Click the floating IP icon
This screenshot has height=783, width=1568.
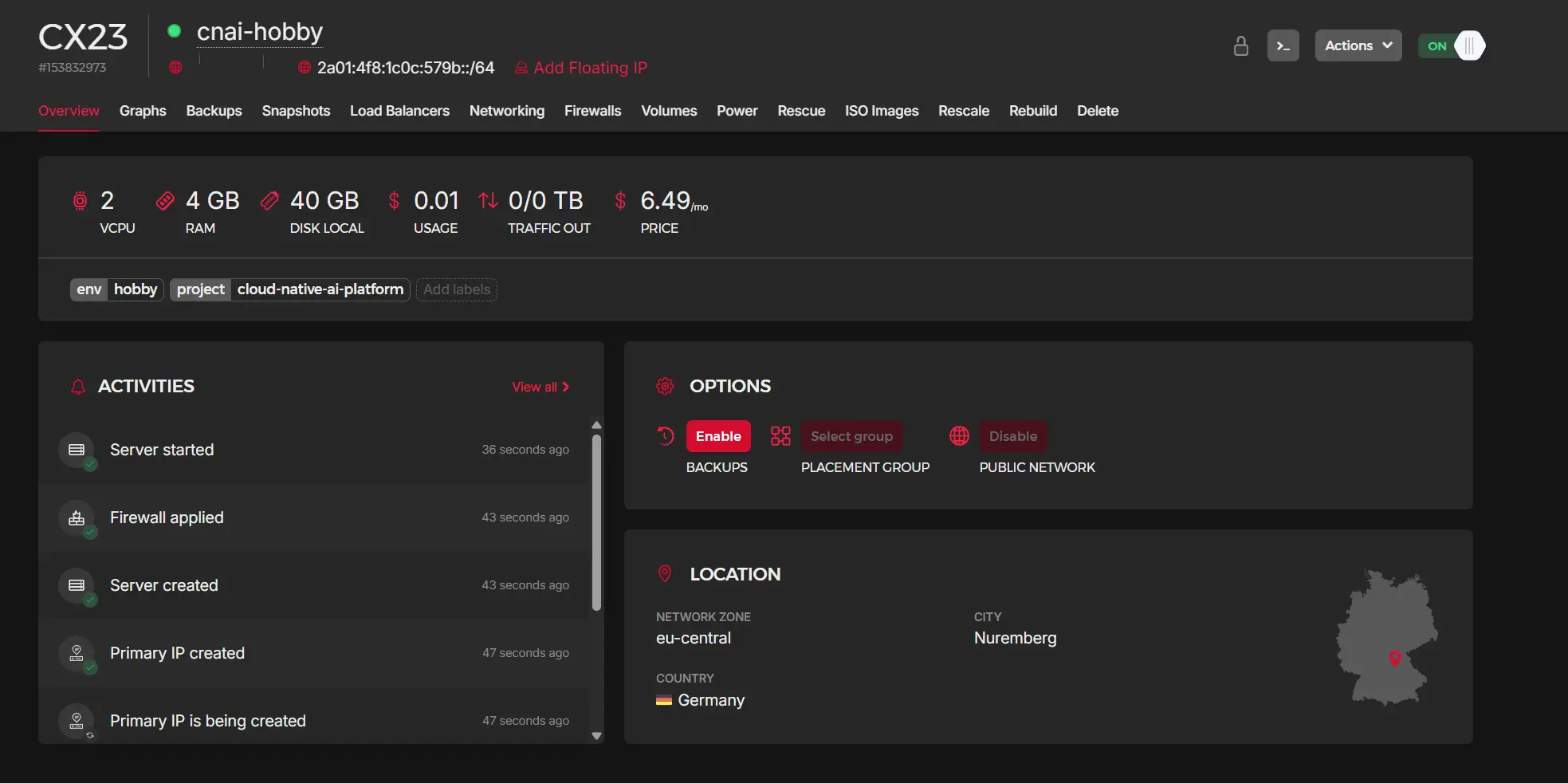pos(521,68)
